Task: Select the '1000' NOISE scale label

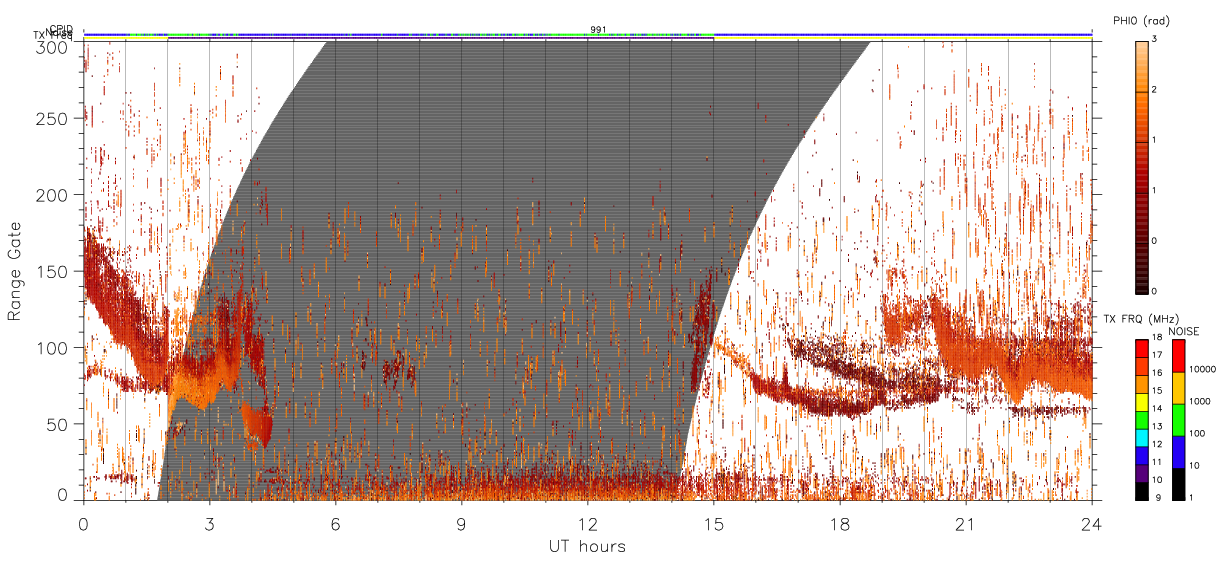Action: [1201, 401]
